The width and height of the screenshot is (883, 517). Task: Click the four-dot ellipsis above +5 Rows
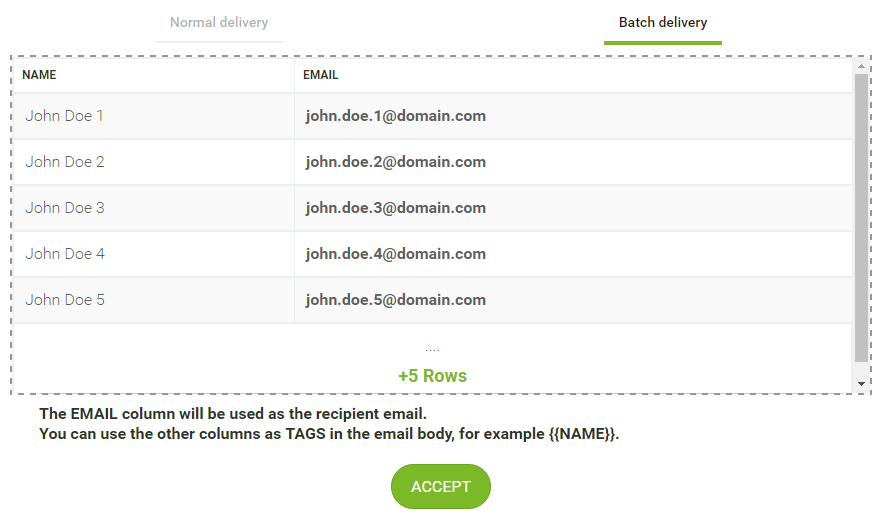coord(432,351)
